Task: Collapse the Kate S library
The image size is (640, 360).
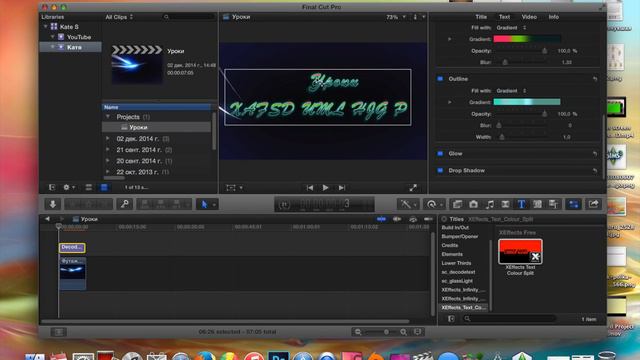Action: click(x=45, y=27)
